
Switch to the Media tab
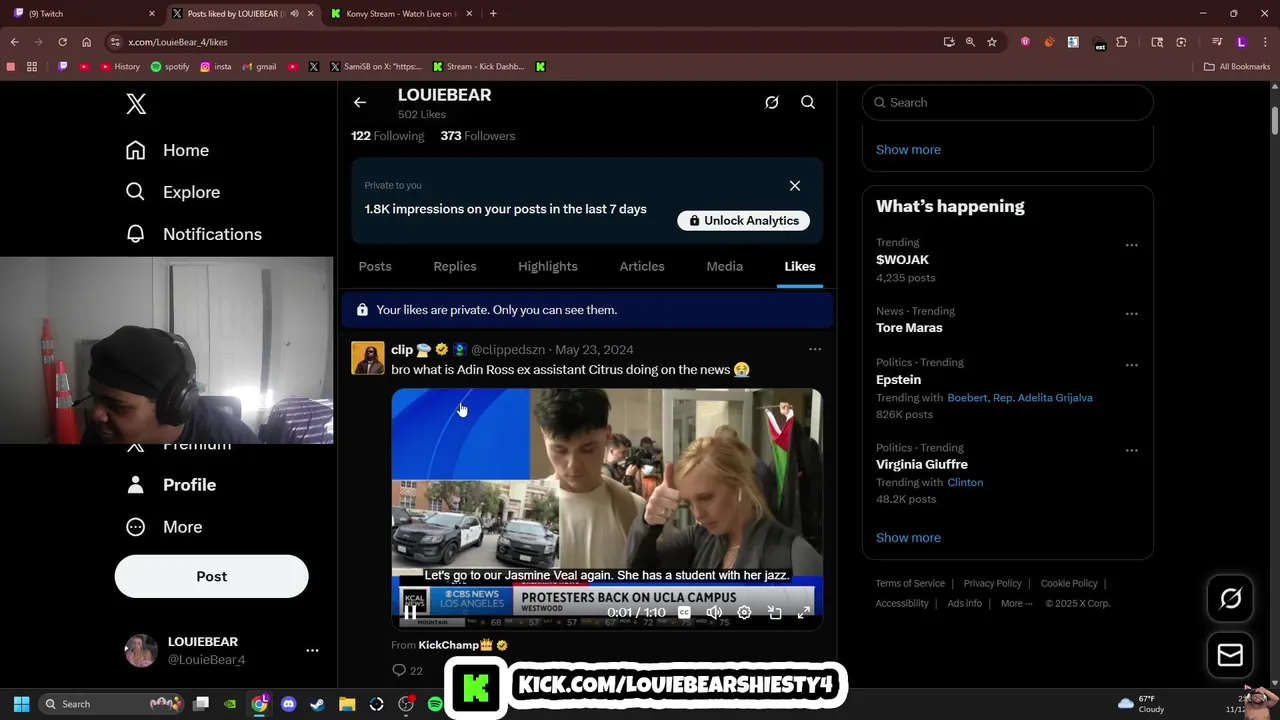pos(725,266)
